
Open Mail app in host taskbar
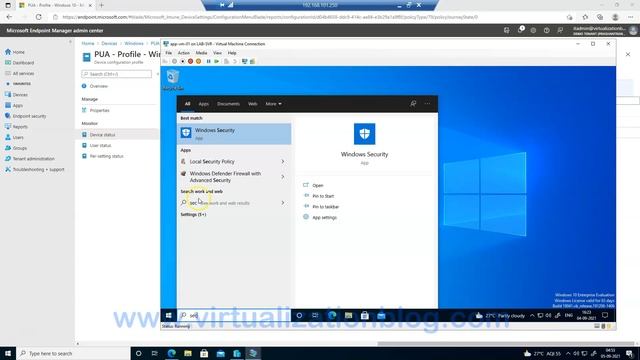coord(221,353)
